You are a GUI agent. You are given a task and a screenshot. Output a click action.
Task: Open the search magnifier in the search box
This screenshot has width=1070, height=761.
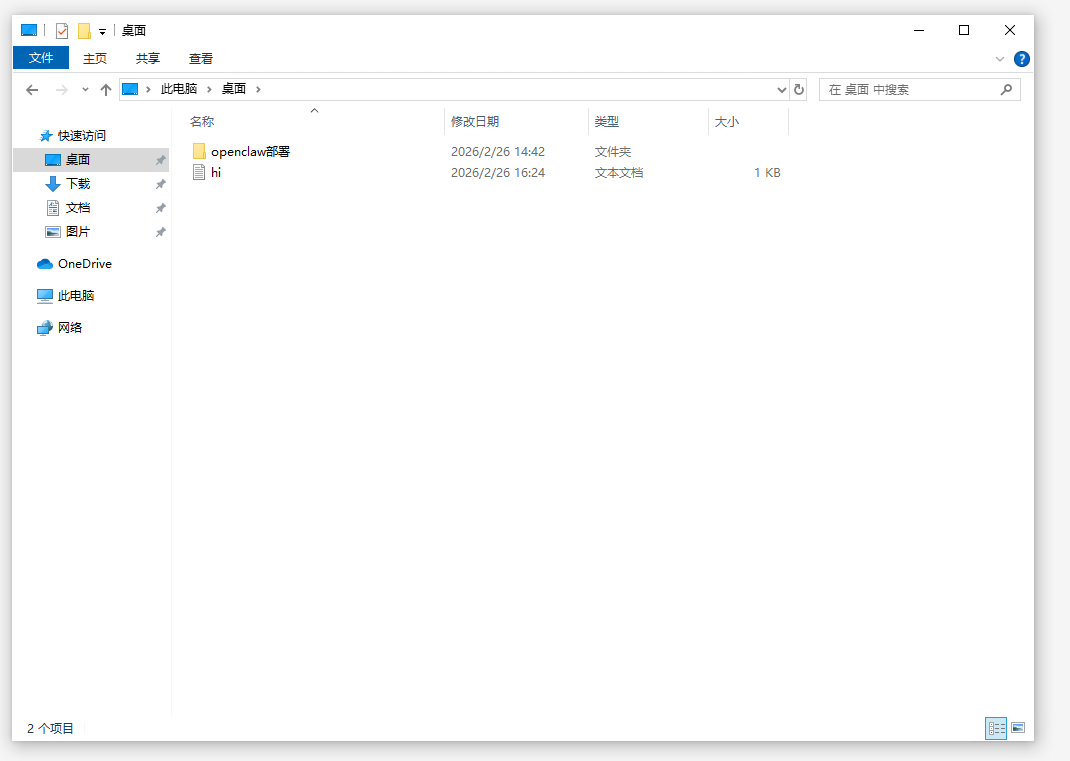pos(1006,89)
